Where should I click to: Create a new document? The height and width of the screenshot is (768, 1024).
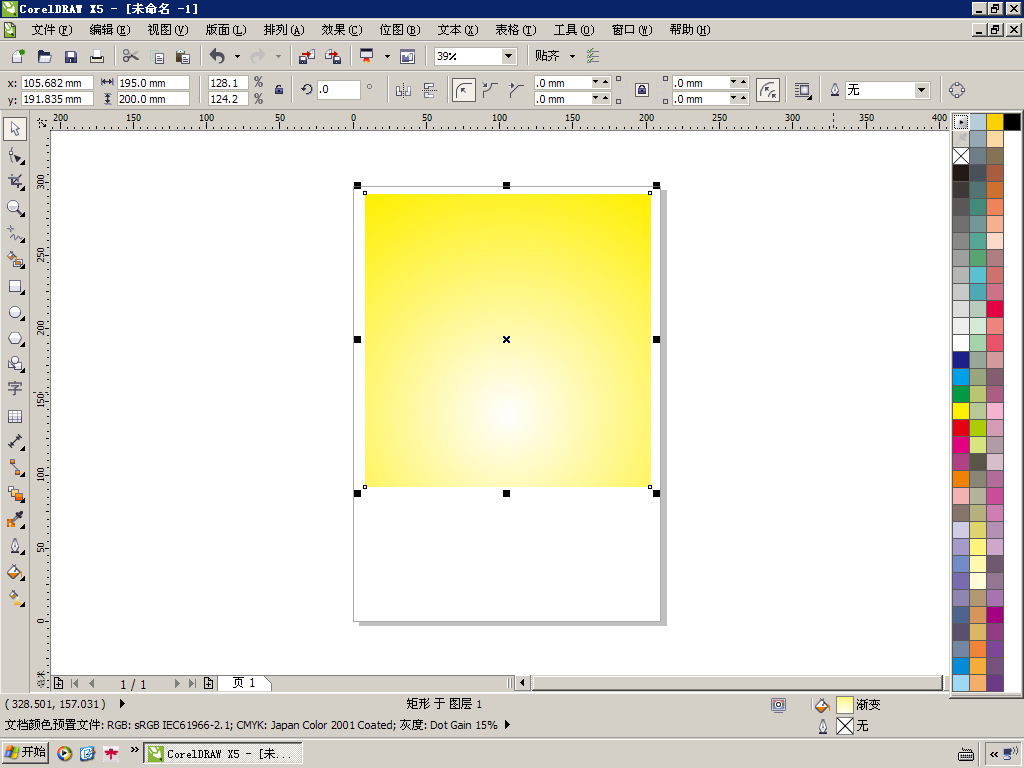(x=18, y=56)
